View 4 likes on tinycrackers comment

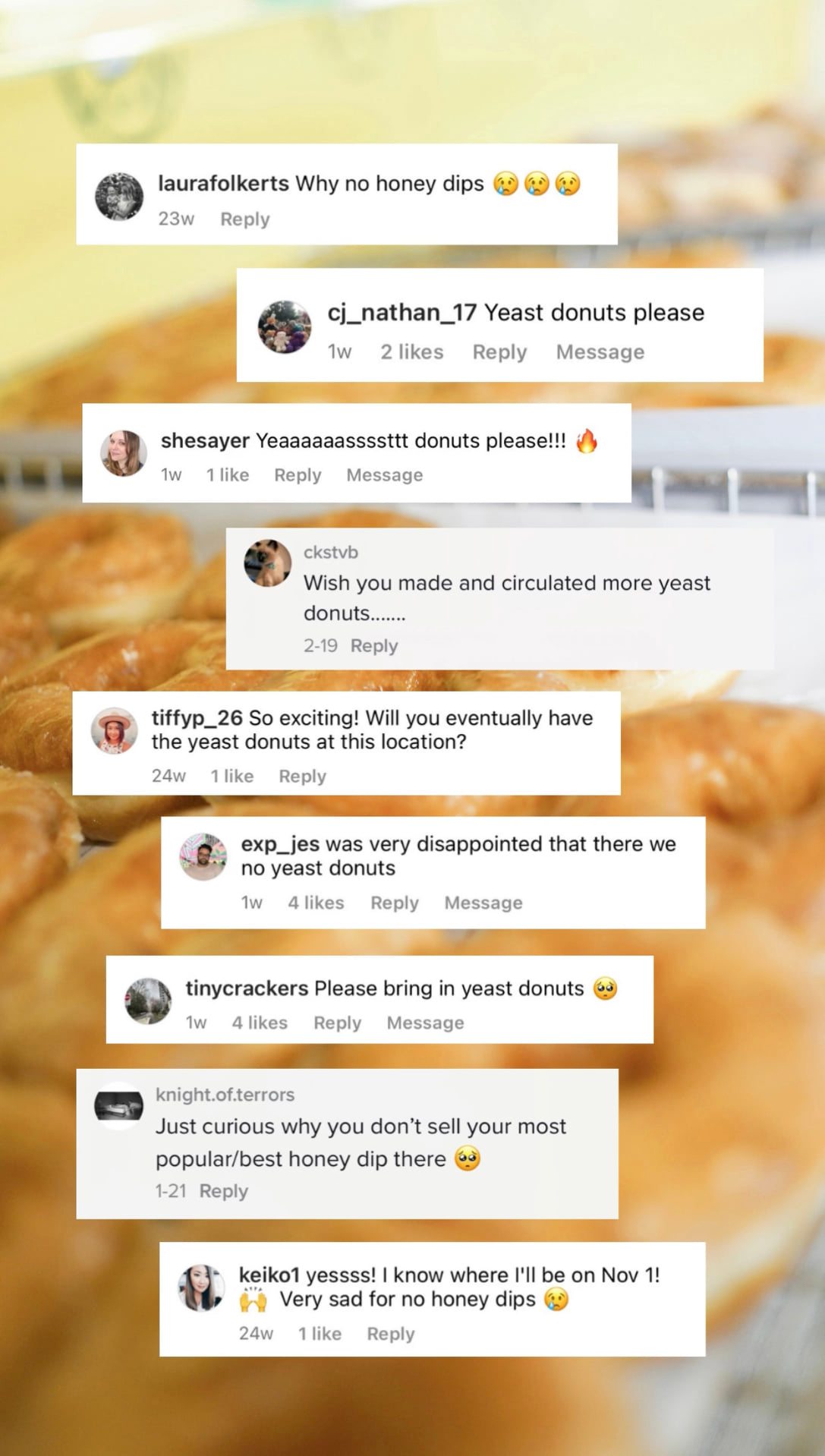point(259,1023)
